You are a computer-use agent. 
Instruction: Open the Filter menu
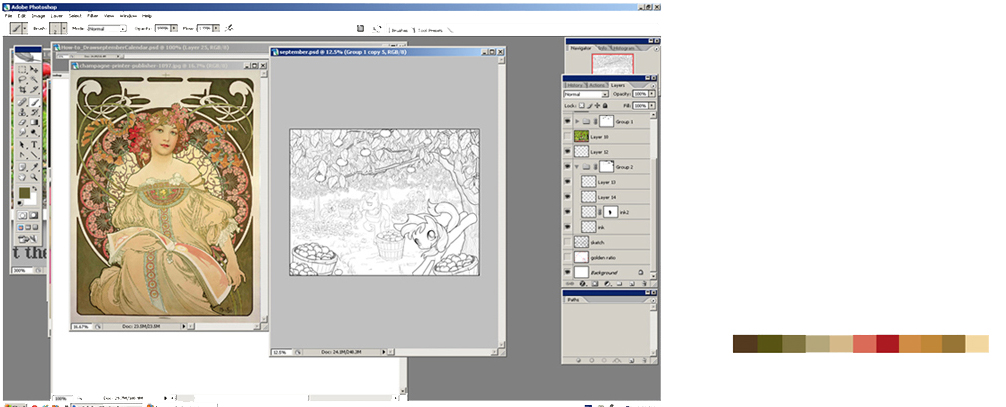tap(92, 15)
